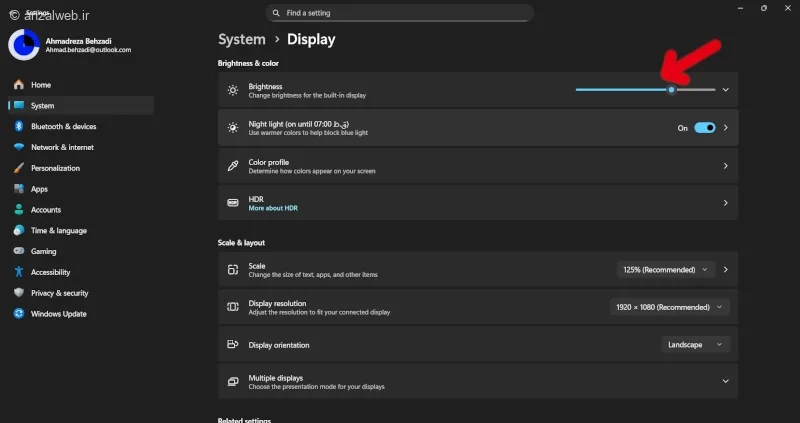Click the Network & internet Wi-Fi icon
Image resolution: width=800 pixels, height=423 pixels.
[x=18, y=148]
